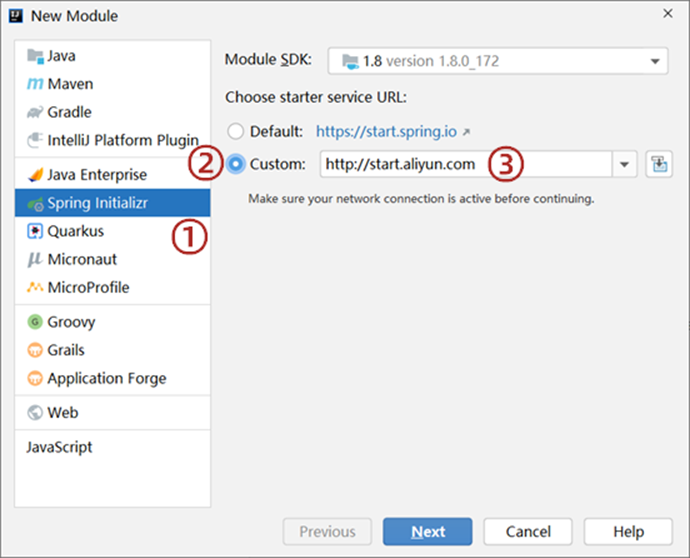Click the Next button

pyautogui.click(x=427, y=532)
